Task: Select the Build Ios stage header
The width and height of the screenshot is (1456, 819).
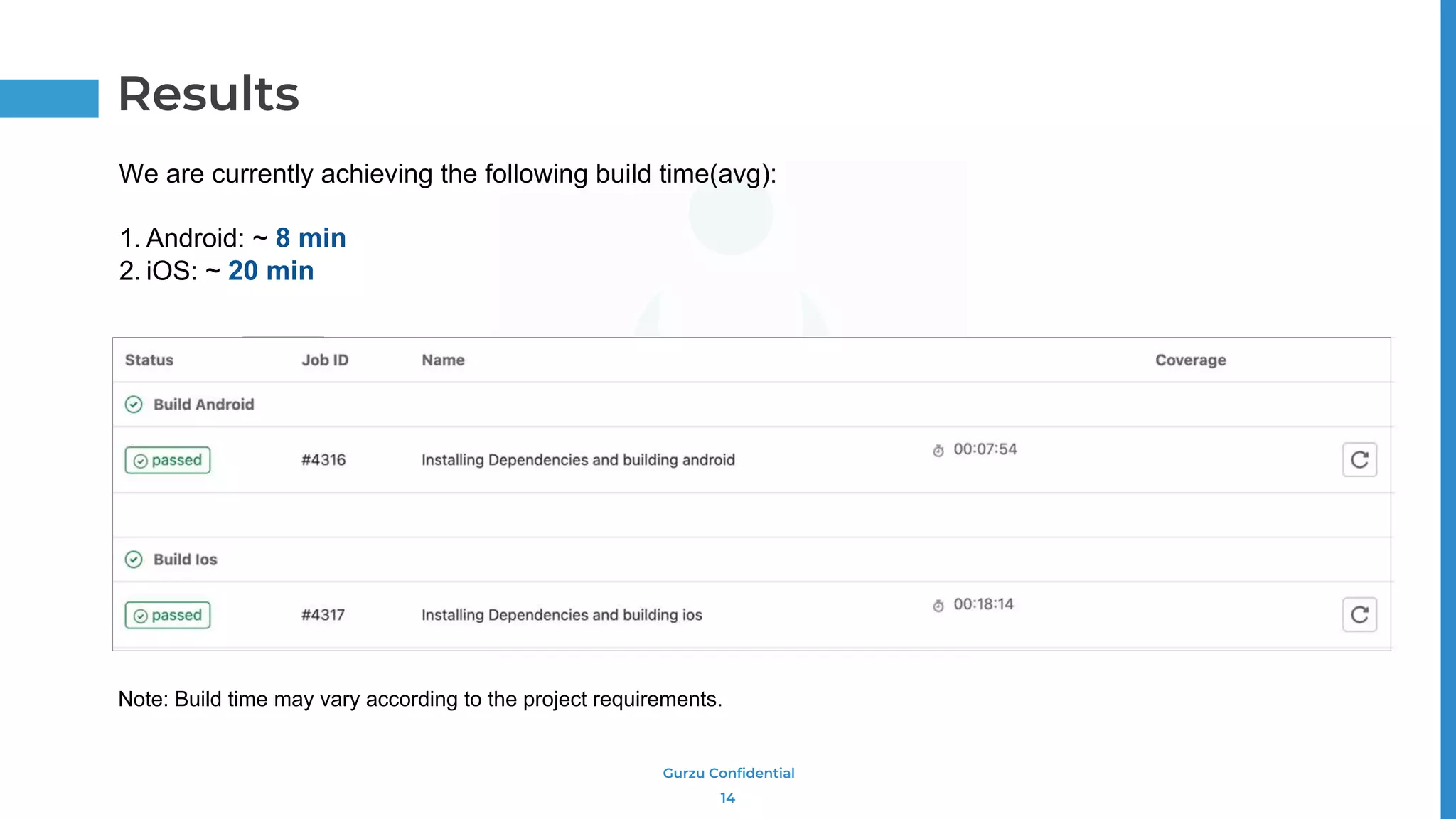Action: [186, 560]
